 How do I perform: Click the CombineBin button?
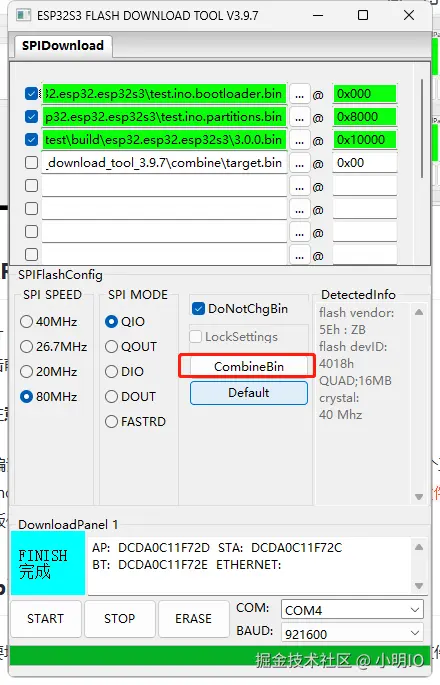coord(249,366)
